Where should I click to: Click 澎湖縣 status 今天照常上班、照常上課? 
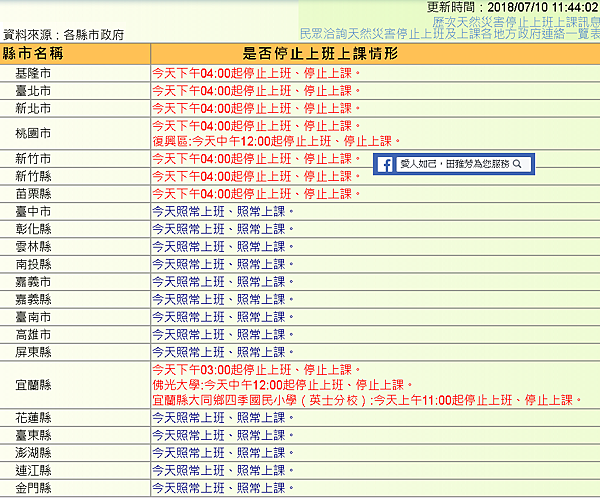pyautogui.click(x=223, y=453)
